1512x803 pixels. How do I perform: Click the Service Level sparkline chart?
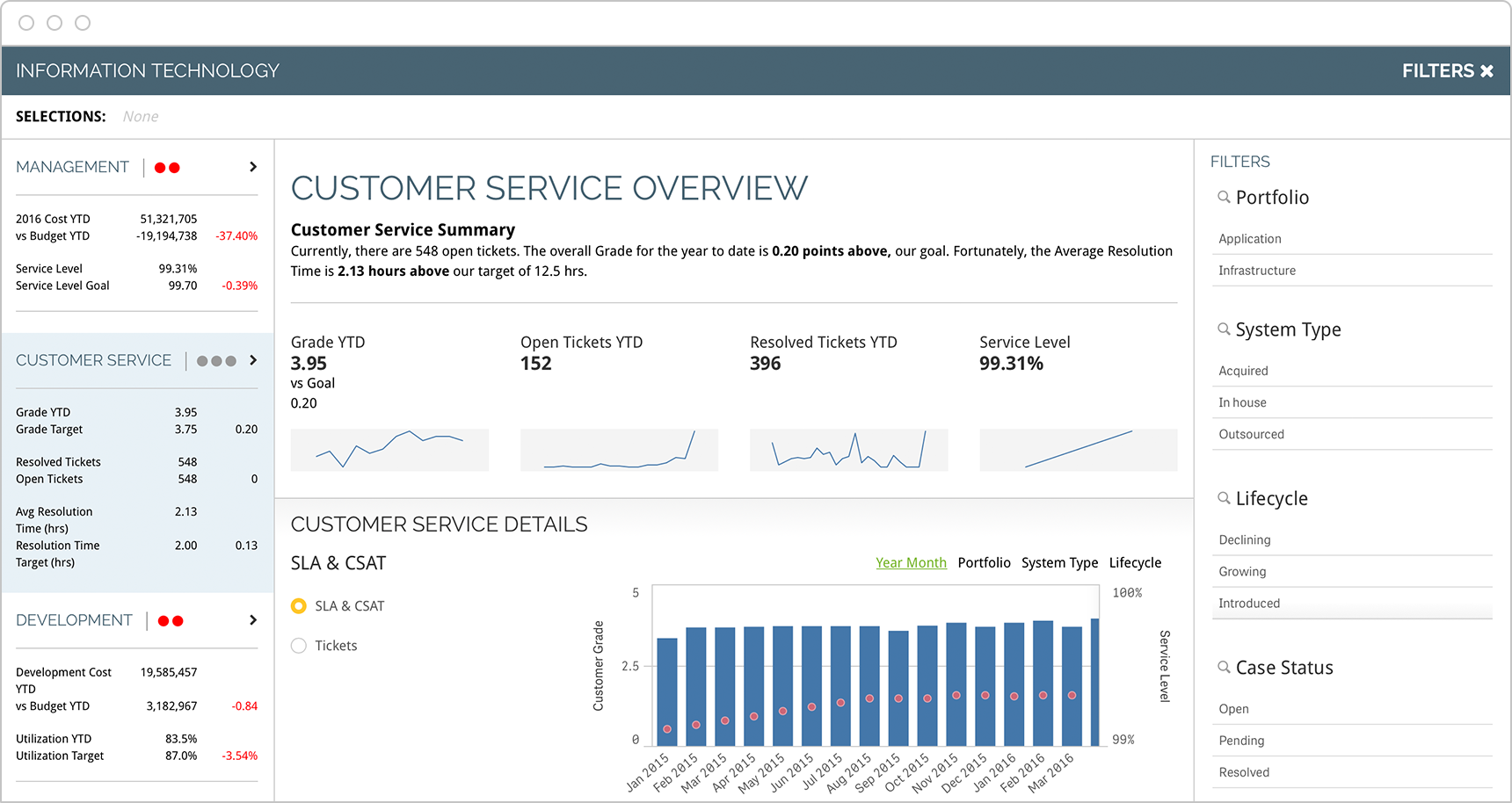click(1078, 450)
